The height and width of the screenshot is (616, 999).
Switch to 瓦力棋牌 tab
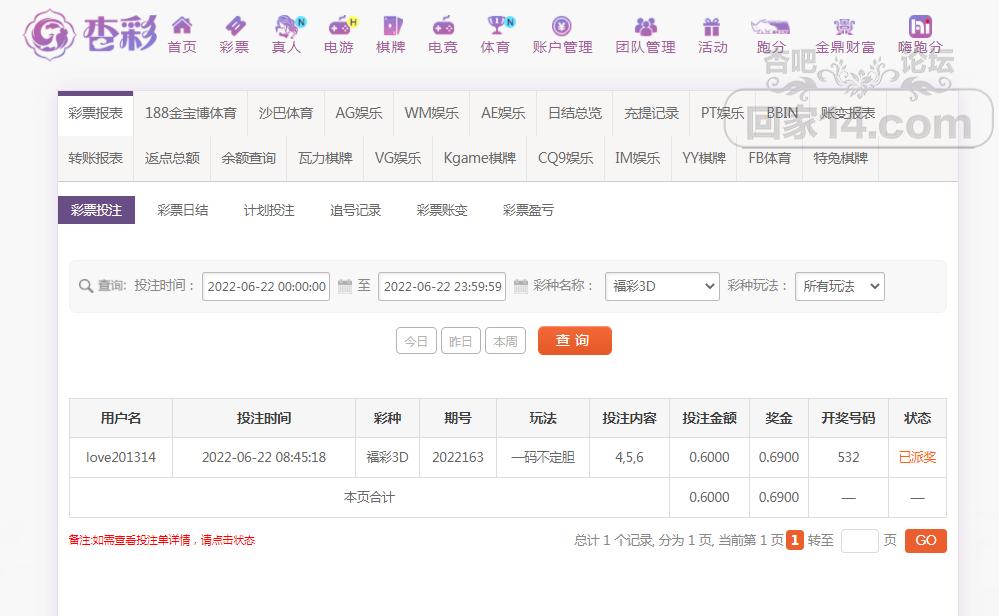click(325, 158)
